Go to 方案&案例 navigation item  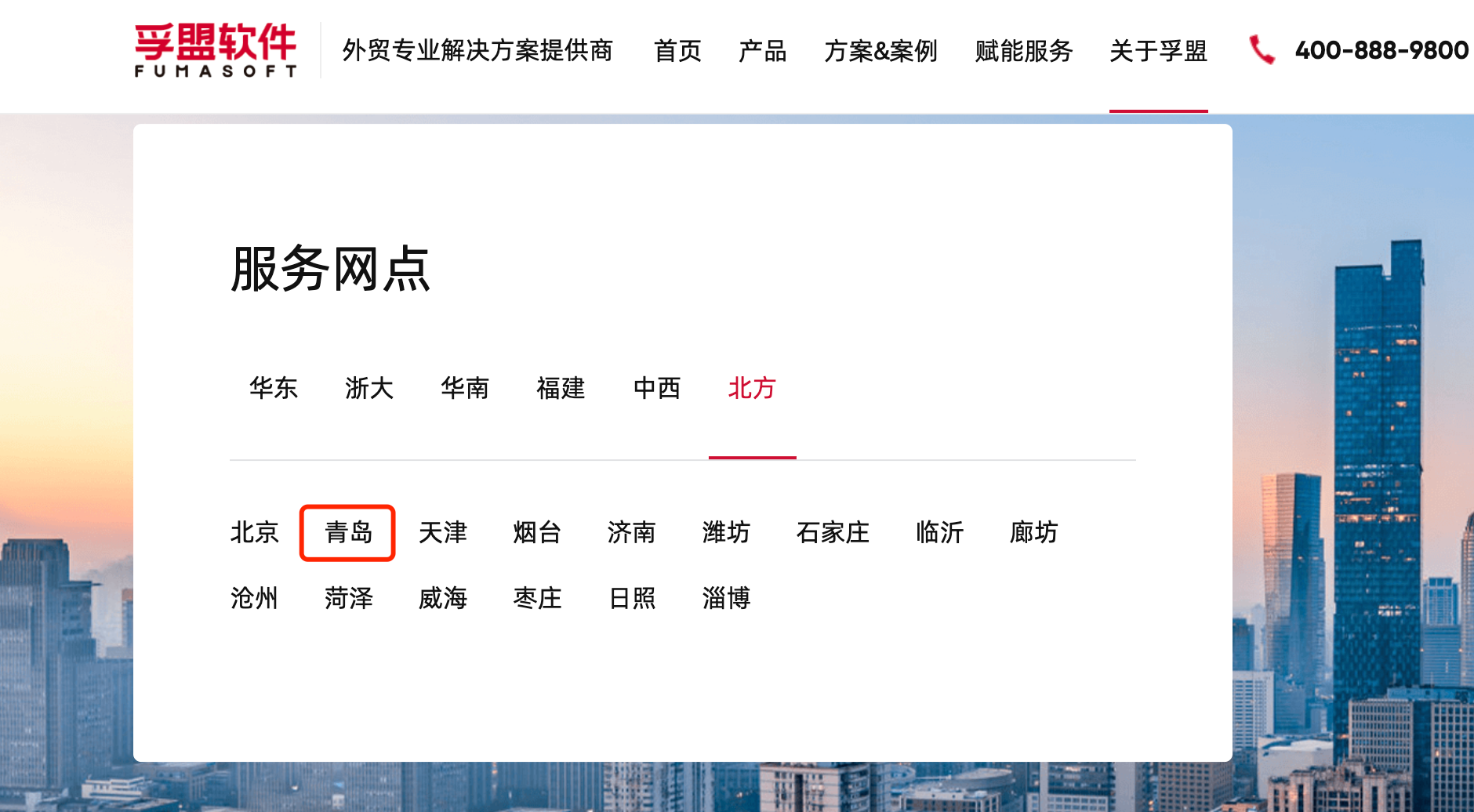[880, 51]
